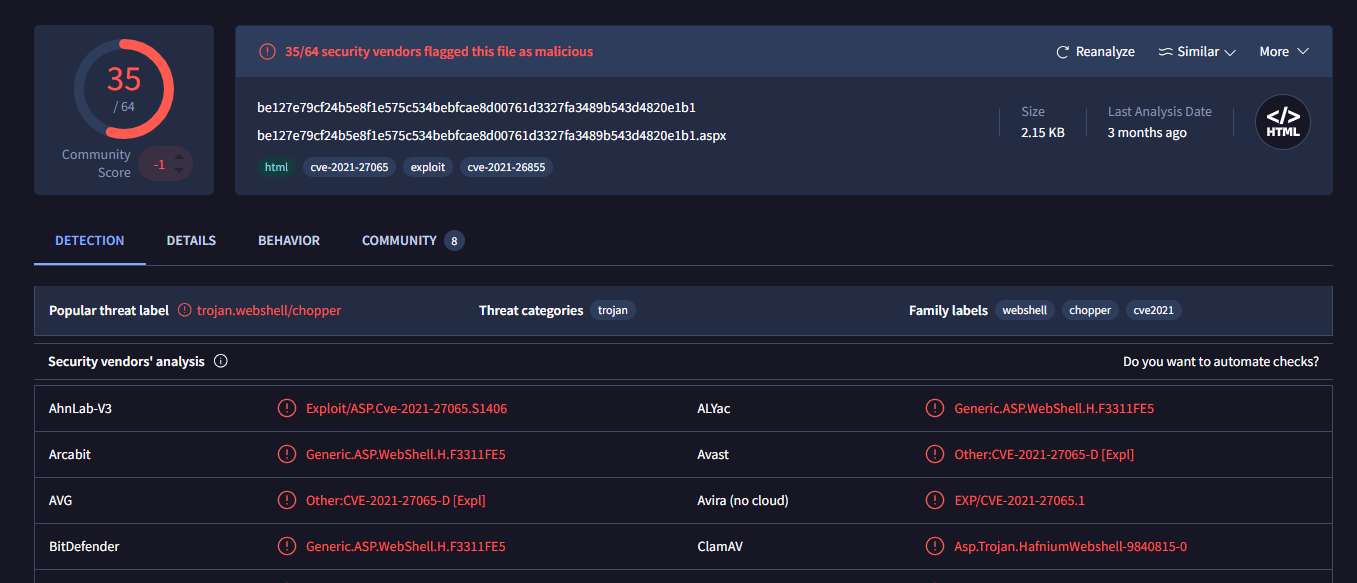This screenshot has width=1357, height=583.
Task: Click the Reanalyze refresh icon
Action: (1063, 52)
